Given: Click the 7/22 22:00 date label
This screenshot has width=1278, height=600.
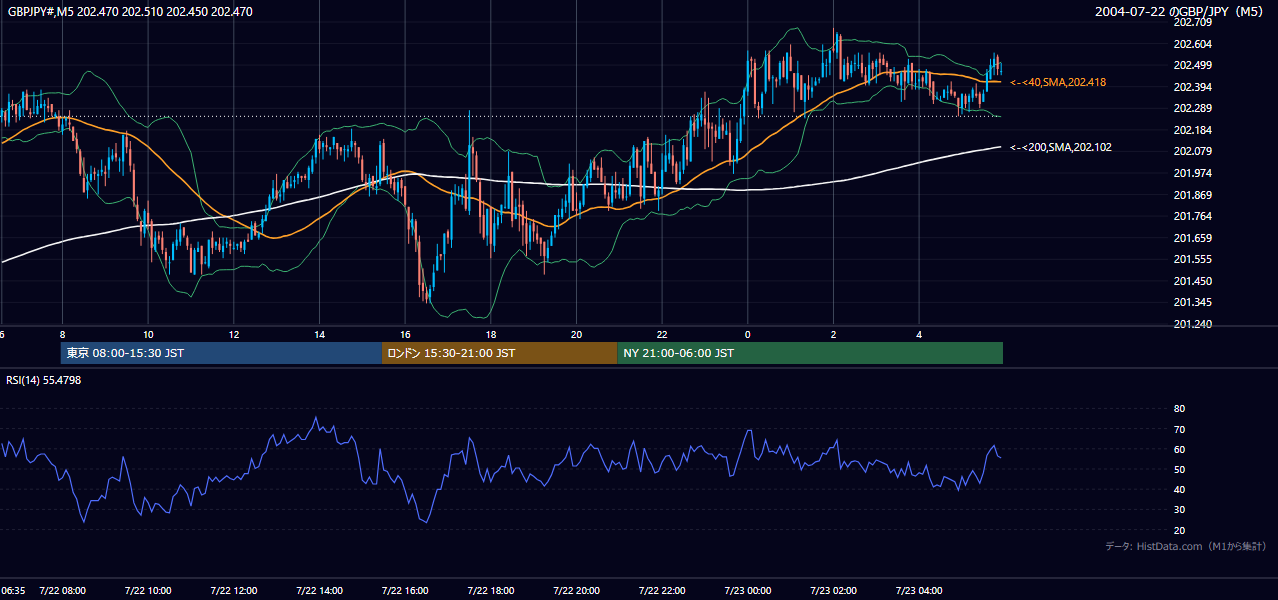Looking at the screenshot, I should [662, 590].
